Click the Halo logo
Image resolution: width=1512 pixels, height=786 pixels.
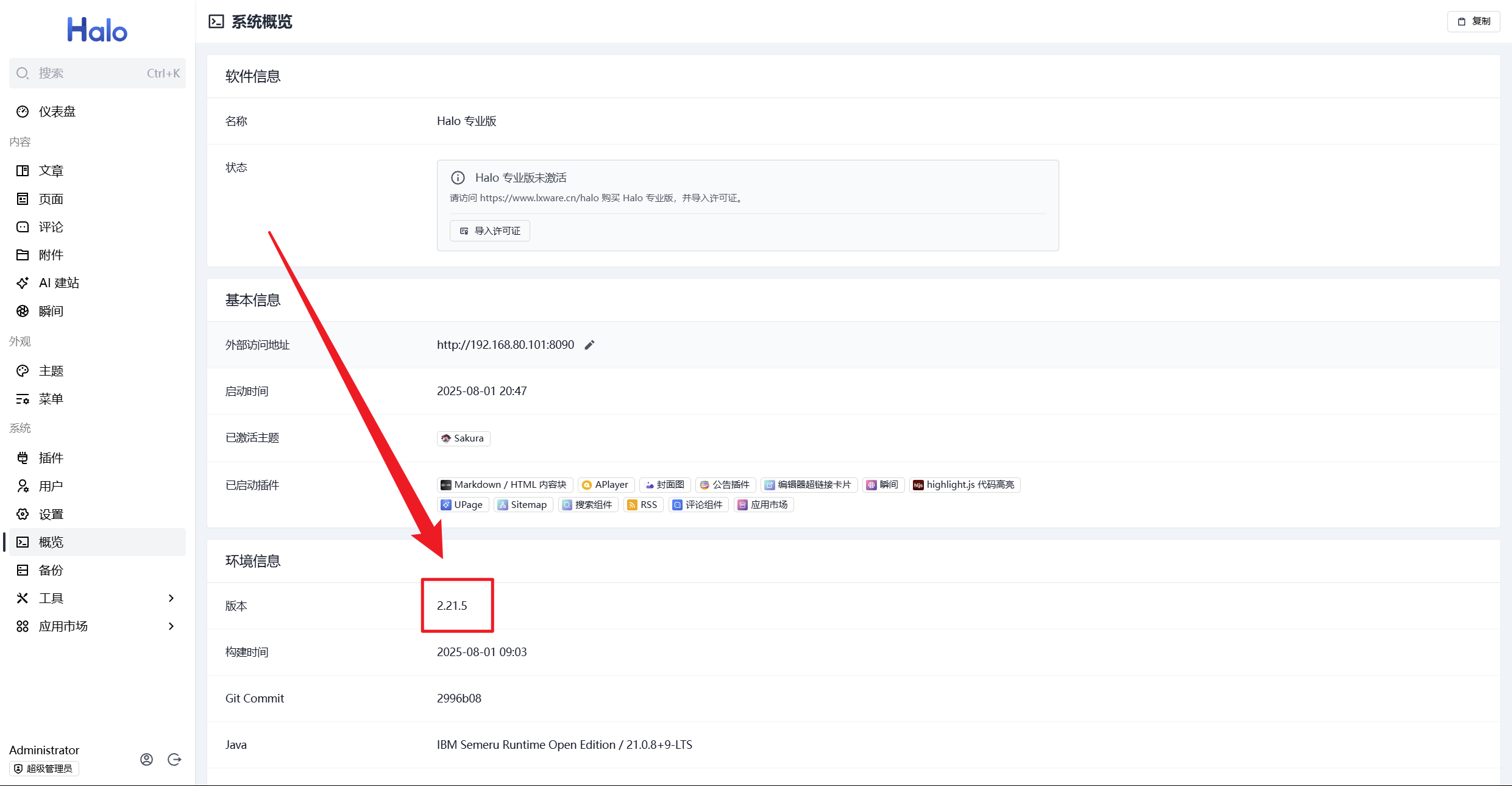coord(97,29)
